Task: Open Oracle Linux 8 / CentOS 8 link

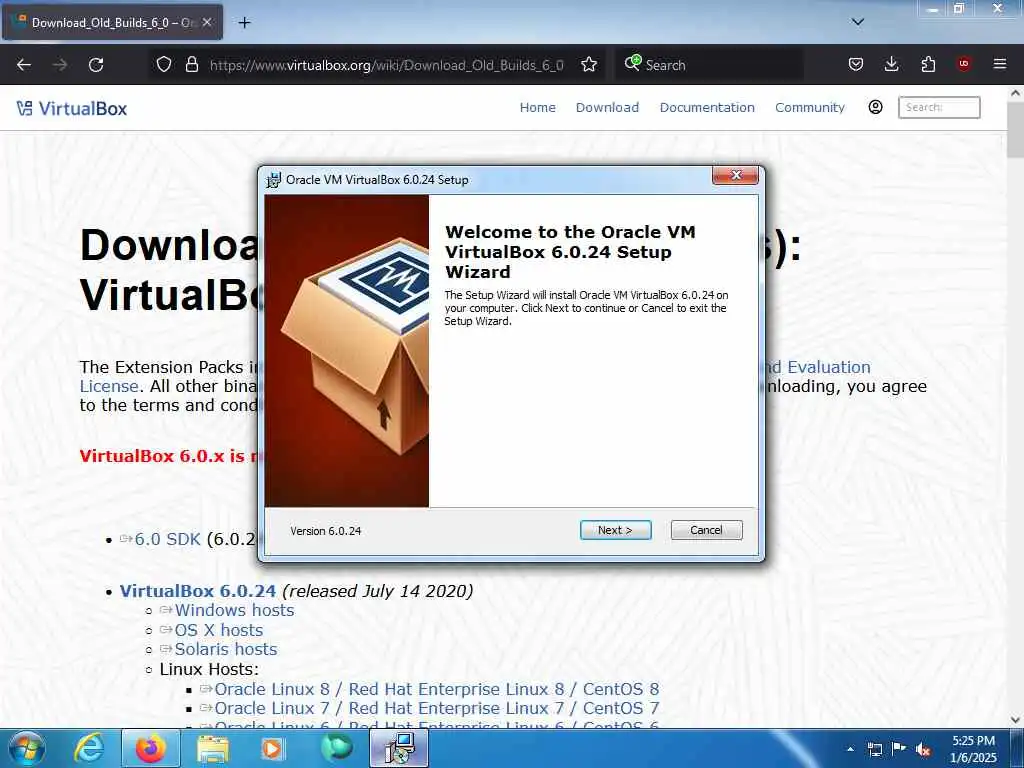Action: (436, 689)
